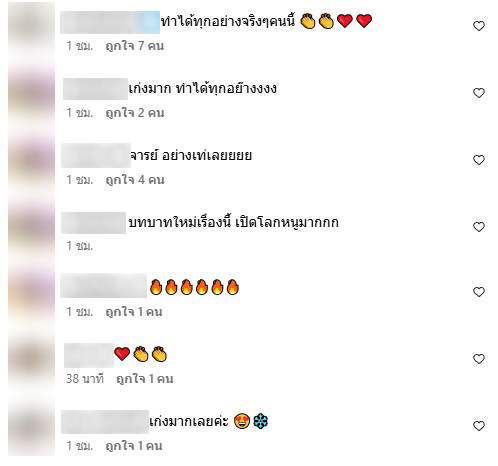Open the first commenter's profile picture
This screenshot has width=498, height=466.
click(31, 32)
